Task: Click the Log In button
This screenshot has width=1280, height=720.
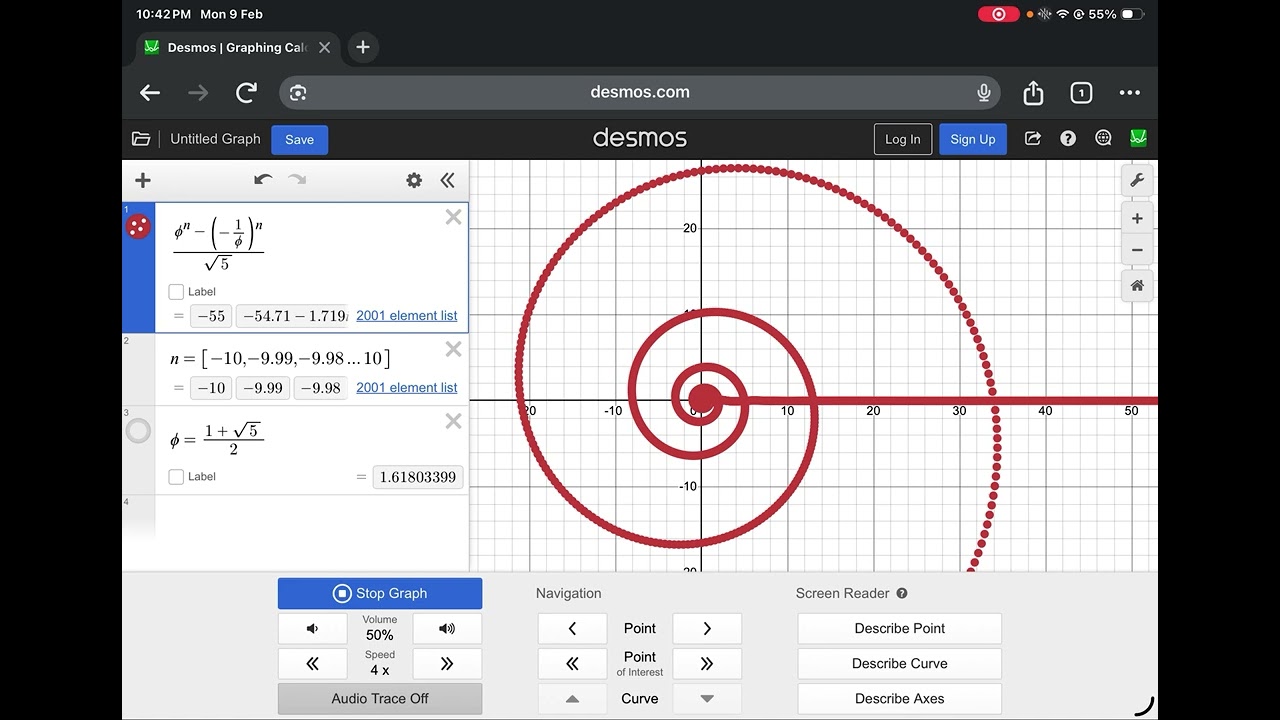Action: (902, 139)
